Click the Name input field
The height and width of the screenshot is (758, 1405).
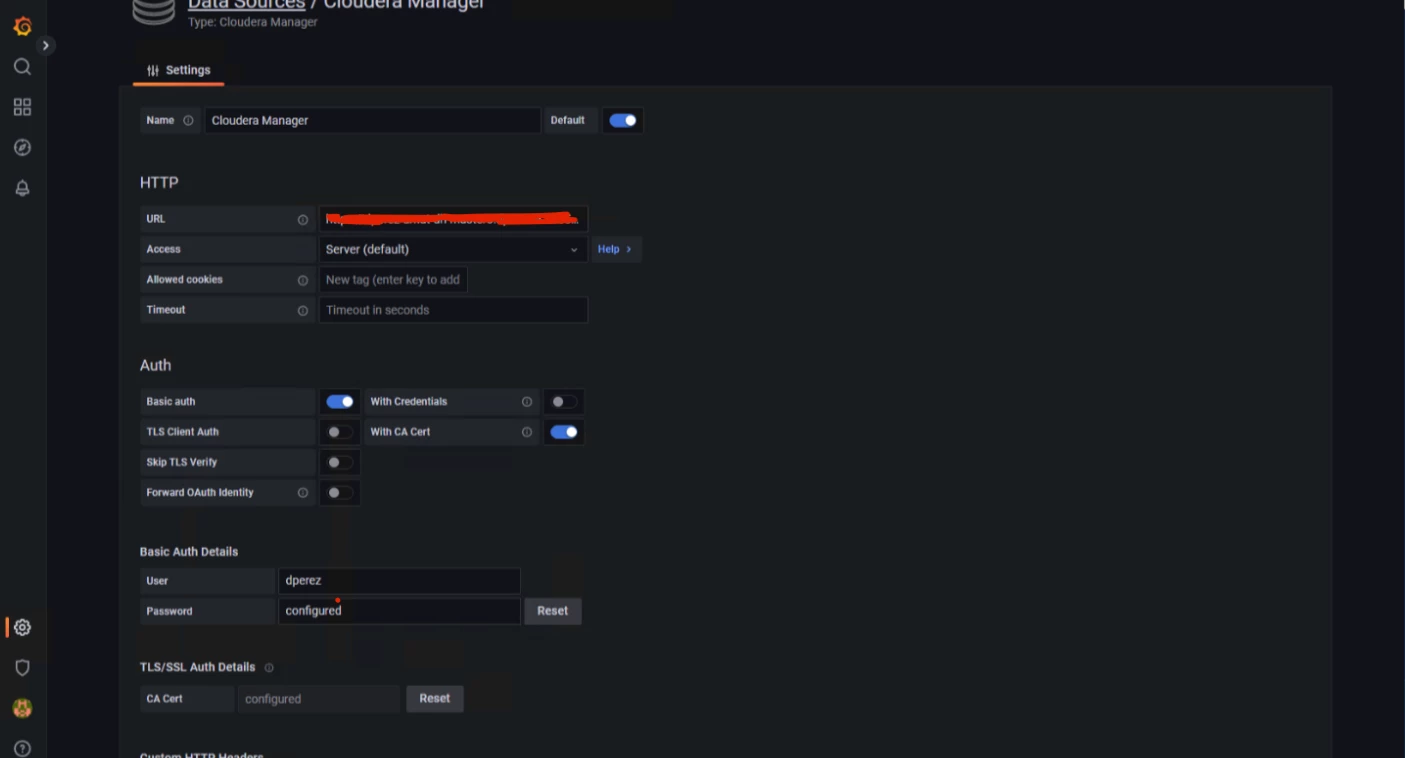click(373, 120)
